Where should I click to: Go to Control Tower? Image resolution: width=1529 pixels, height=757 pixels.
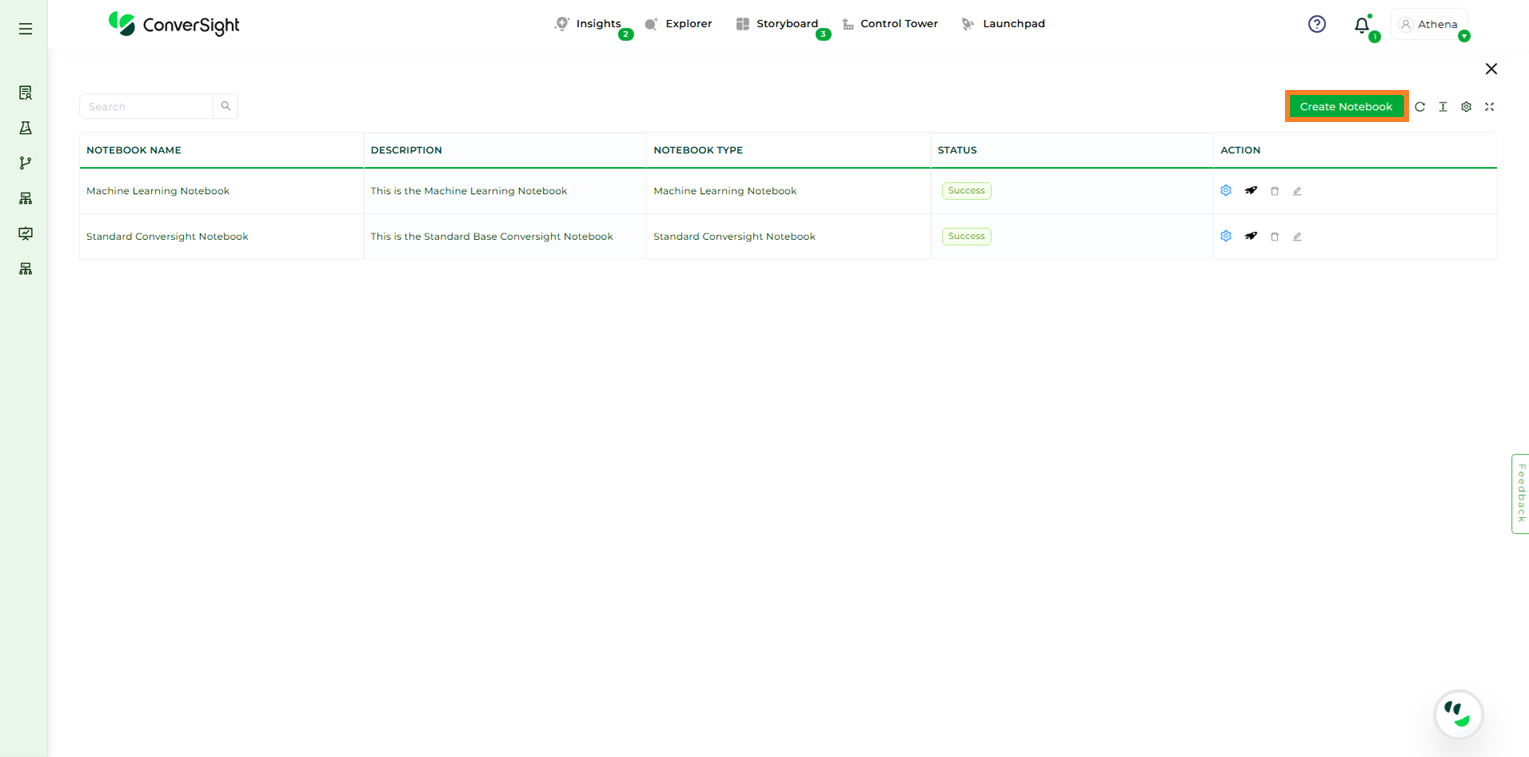coord(897,23)
